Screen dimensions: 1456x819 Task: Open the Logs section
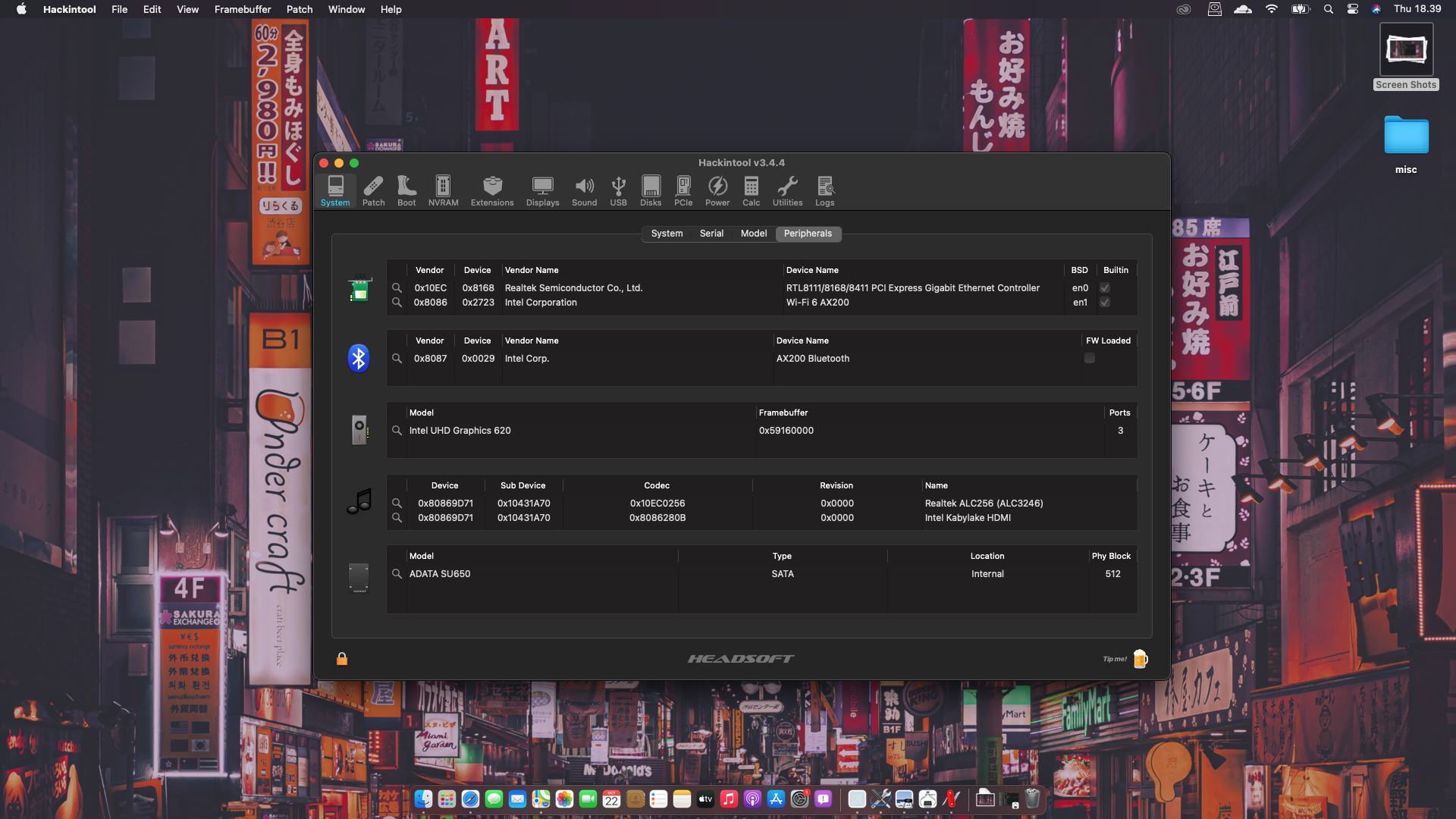825,190
